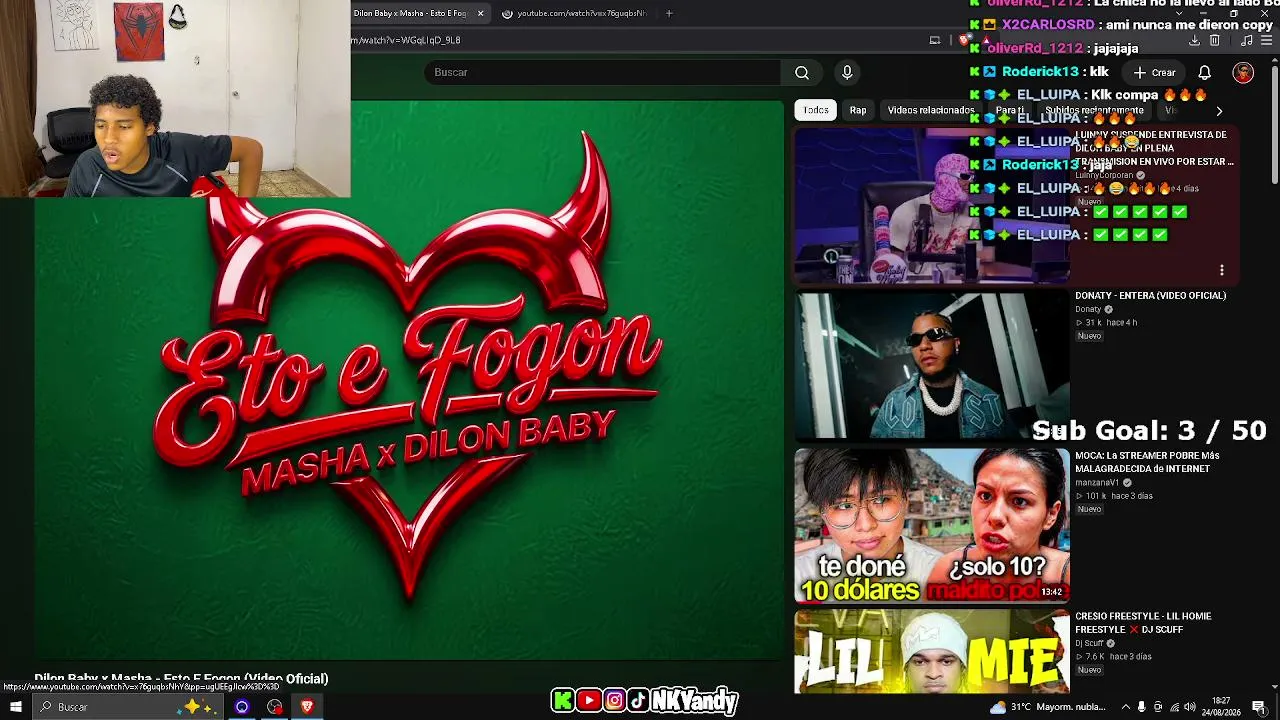Click the Windows taskbar Buscar search box
The width and height of the screenshot is (1280, 720).
tap(126, 707)
